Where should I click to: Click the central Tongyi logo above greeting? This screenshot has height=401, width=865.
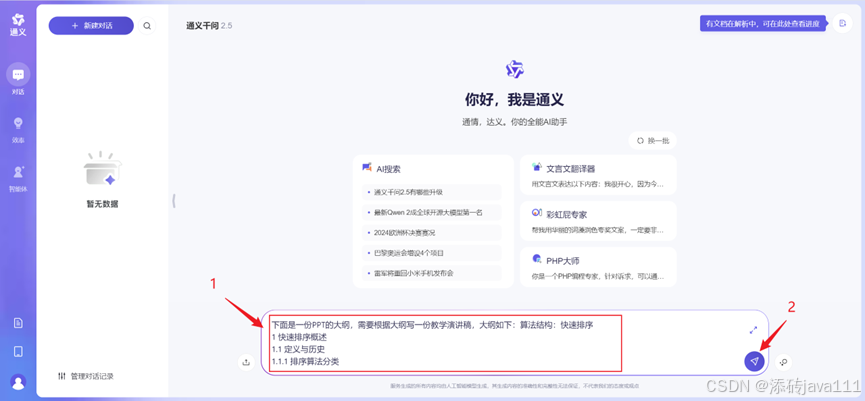pyautogui.click(x=514, y=69)
